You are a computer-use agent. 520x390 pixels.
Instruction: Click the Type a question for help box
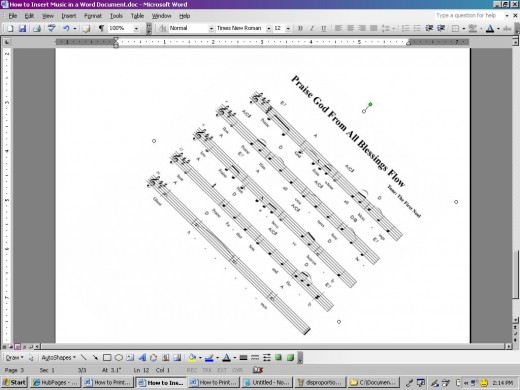click(x=469, y=15)
